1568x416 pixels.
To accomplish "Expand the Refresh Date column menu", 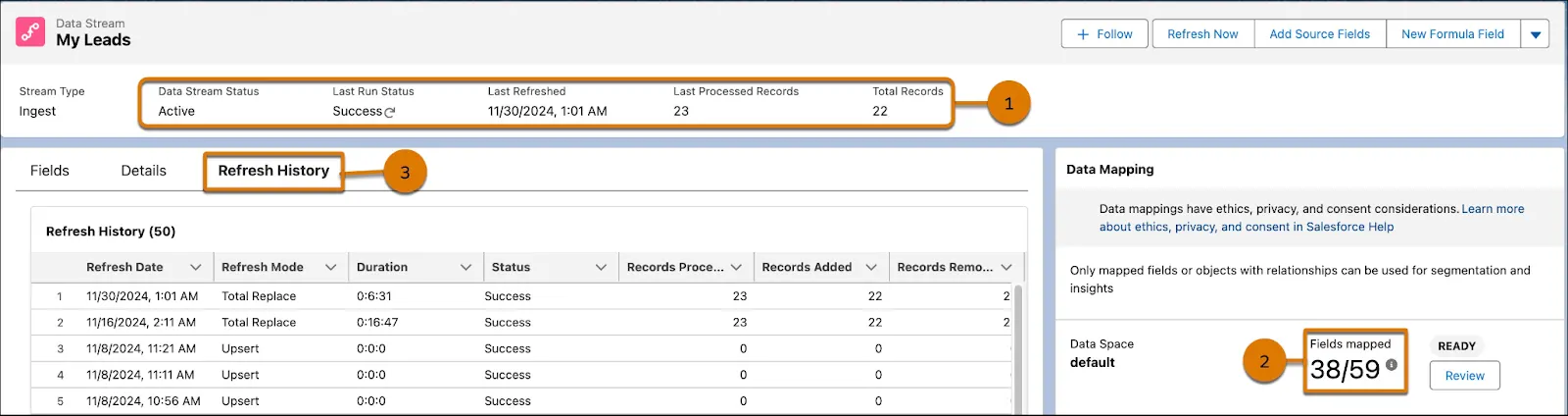I will pos(196,267).
